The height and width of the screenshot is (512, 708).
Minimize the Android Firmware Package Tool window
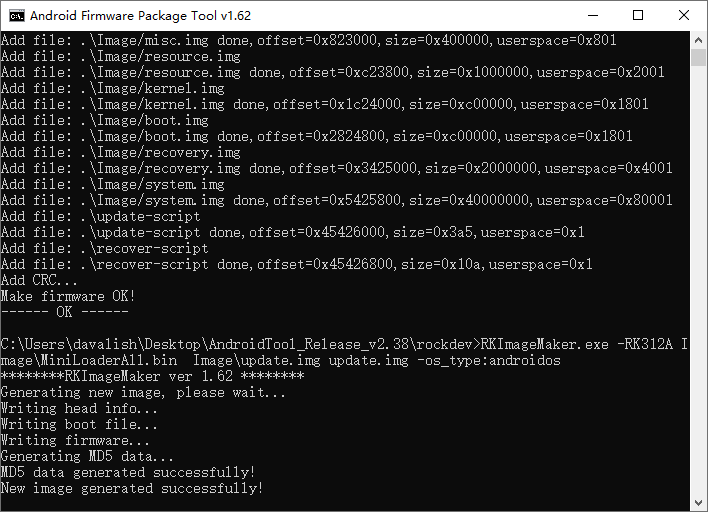[x=592, y=15]
